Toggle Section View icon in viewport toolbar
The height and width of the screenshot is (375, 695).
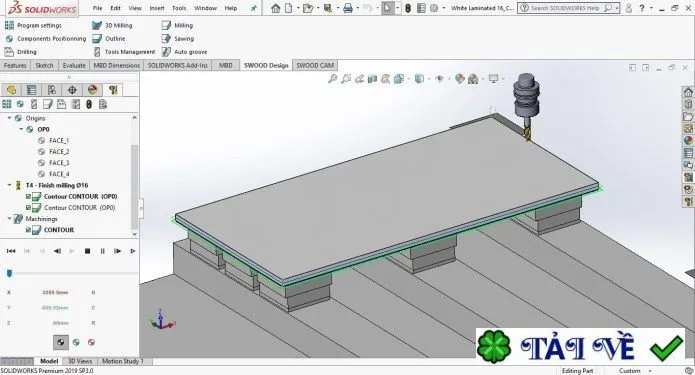(x=372, y=79)
